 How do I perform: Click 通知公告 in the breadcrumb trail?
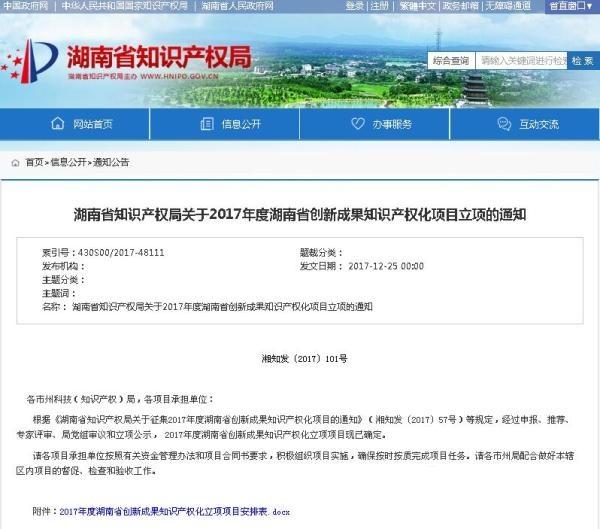111,162
